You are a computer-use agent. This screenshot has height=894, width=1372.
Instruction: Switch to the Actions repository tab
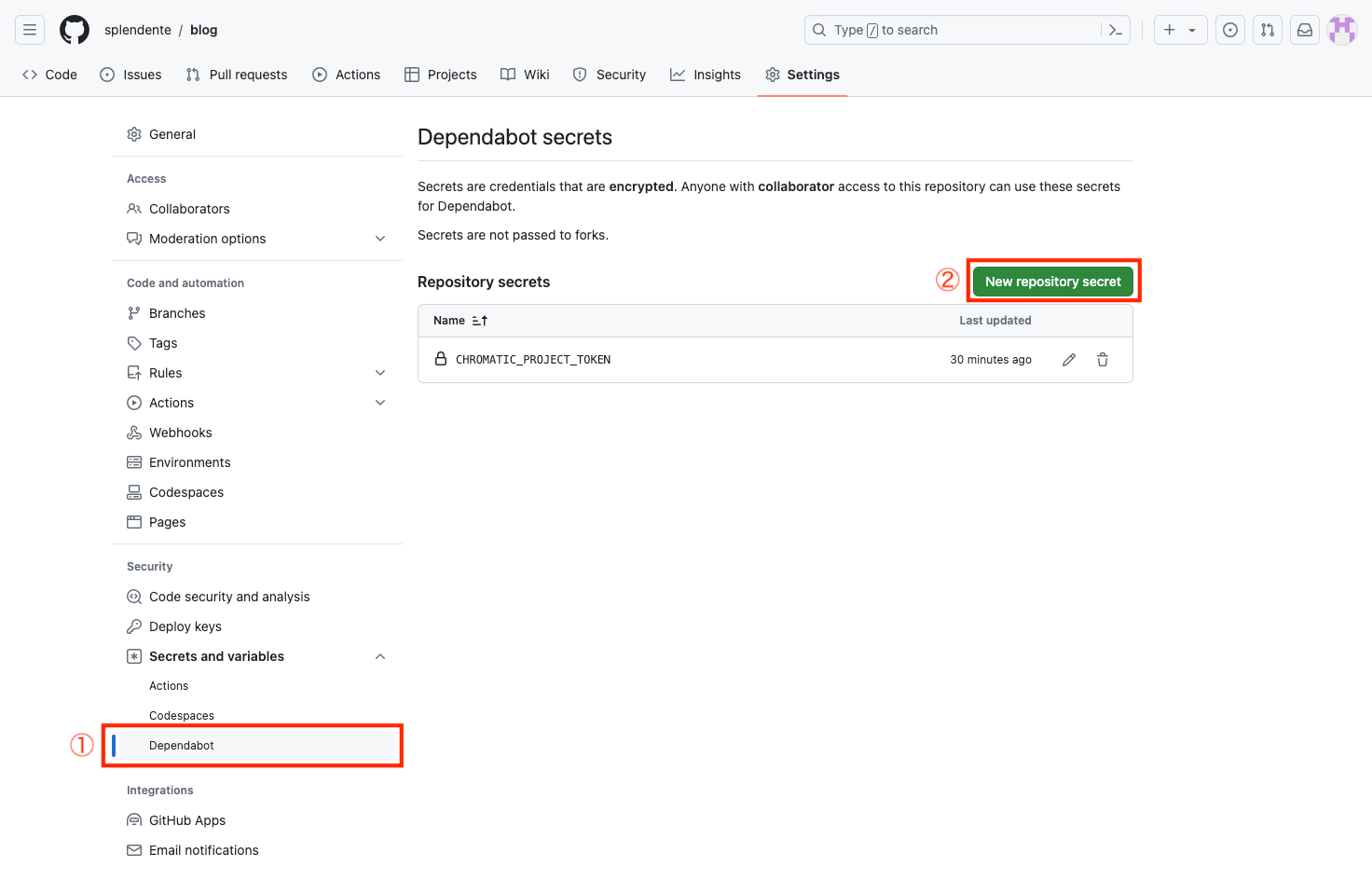346,75
